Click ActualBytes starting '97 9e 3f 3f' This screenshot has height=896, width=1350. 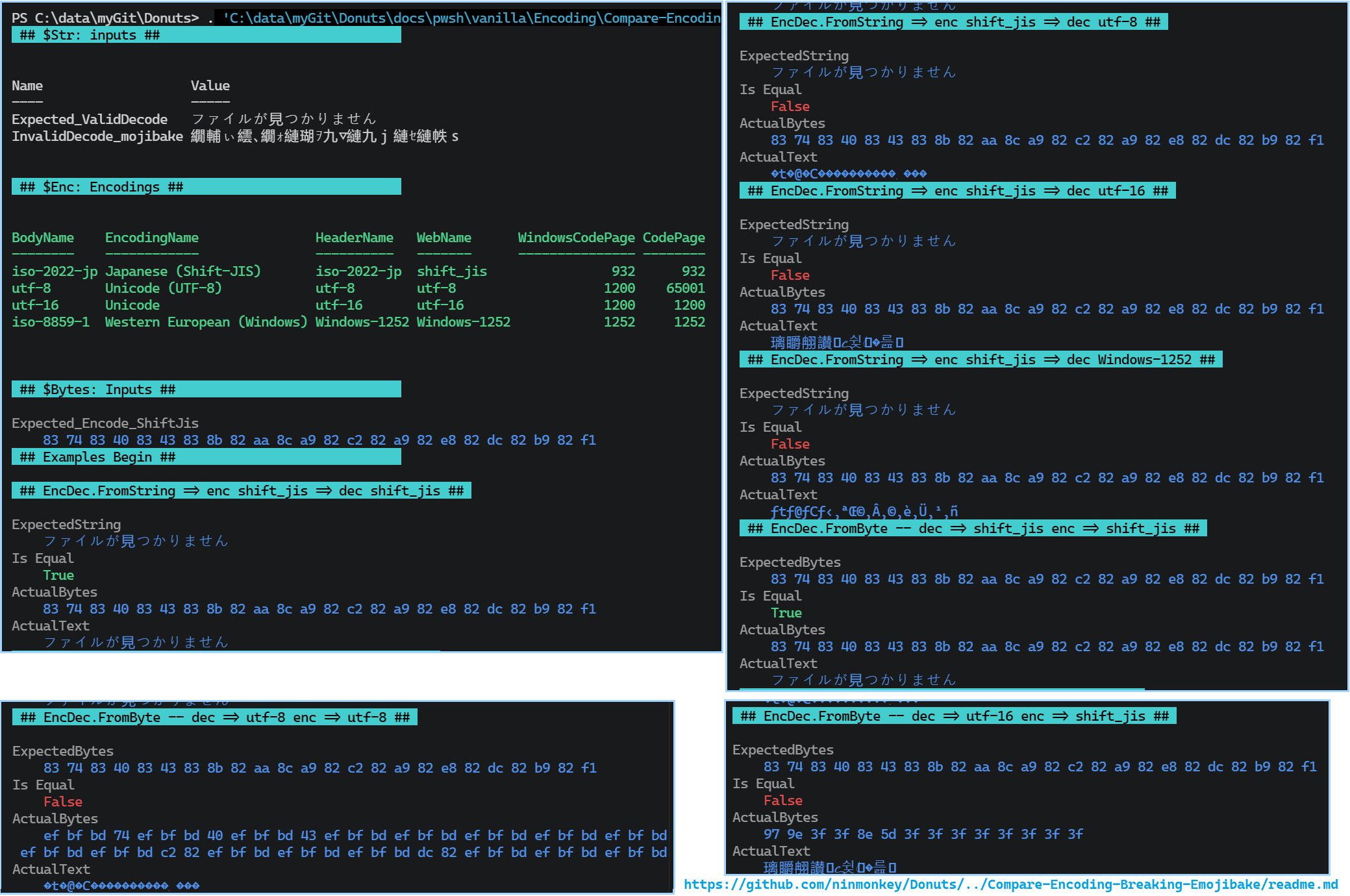coord(923,834)
